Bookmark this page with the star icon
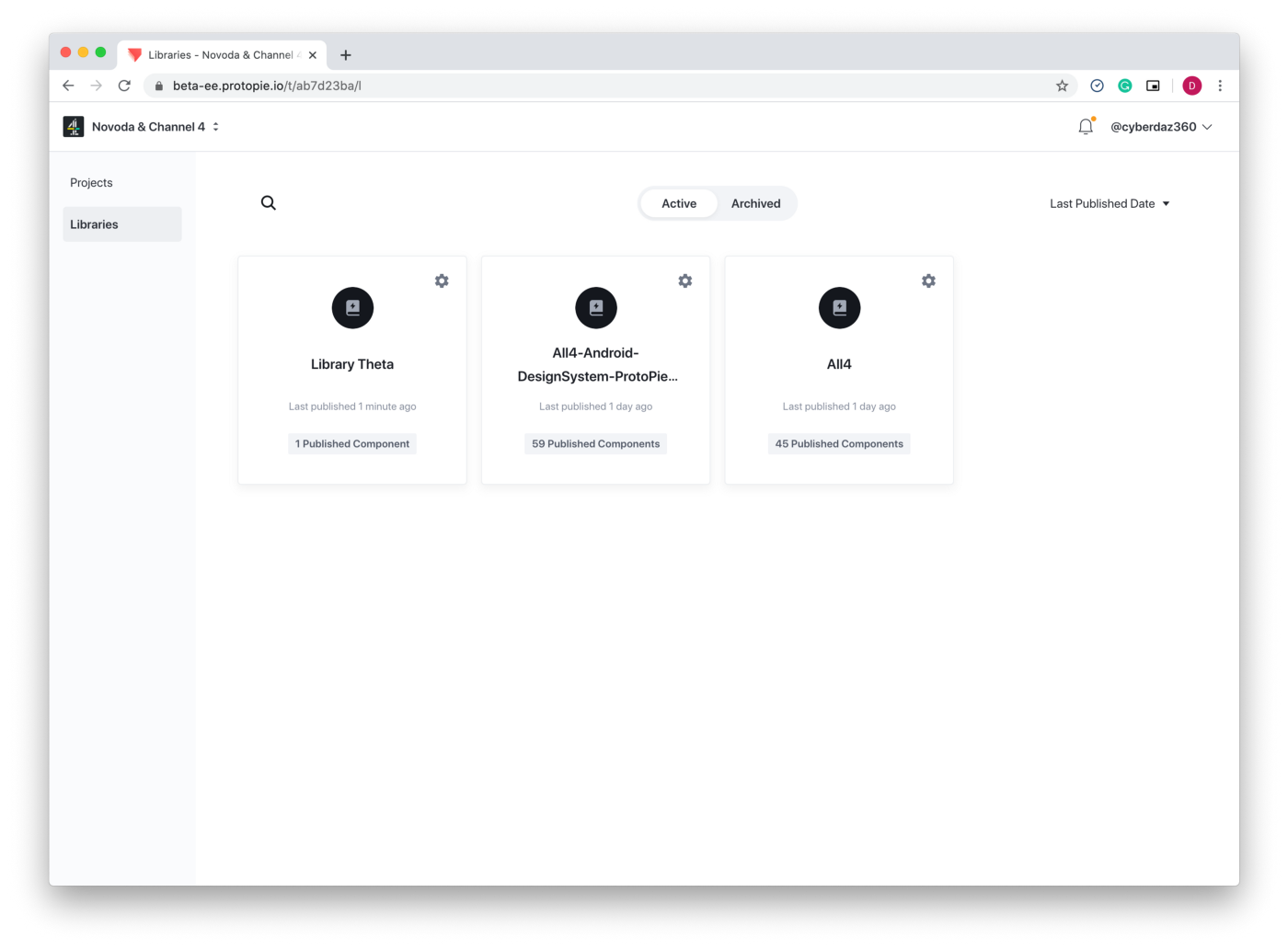This screenshot has height=950, width=1288. coord(1062,86)
